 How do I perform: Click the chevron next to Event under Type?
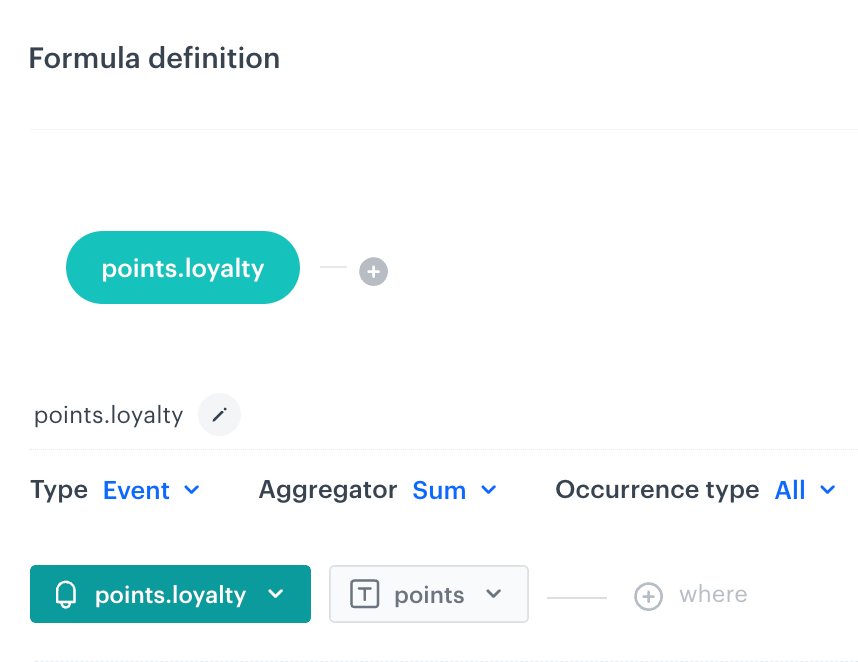point(191,491)
